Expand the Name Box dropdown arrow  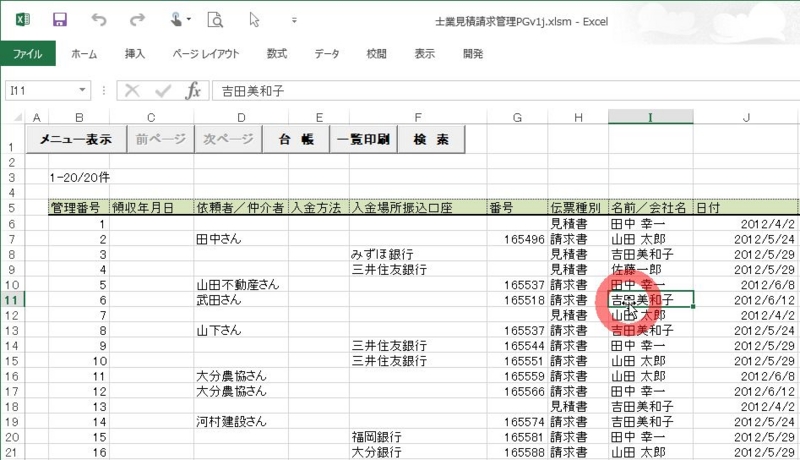pyautogui.click(x=82, y=90)
